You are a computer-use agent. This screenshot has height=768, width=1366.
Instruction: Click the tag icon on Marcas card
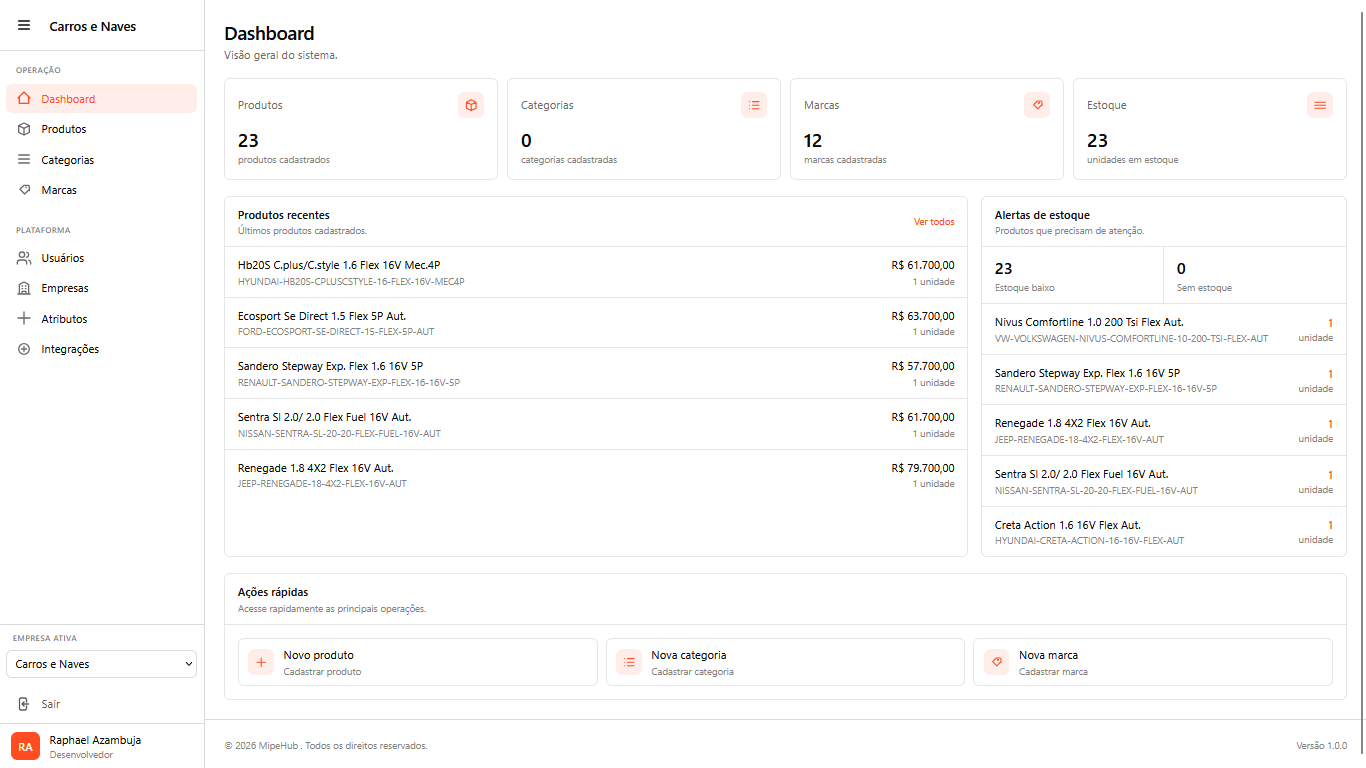click(x=1037, y=105)
